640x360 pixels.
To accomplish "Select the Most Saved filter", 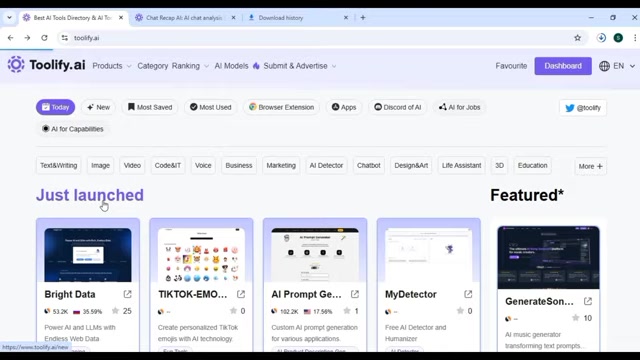I will [x=150, y=107].
